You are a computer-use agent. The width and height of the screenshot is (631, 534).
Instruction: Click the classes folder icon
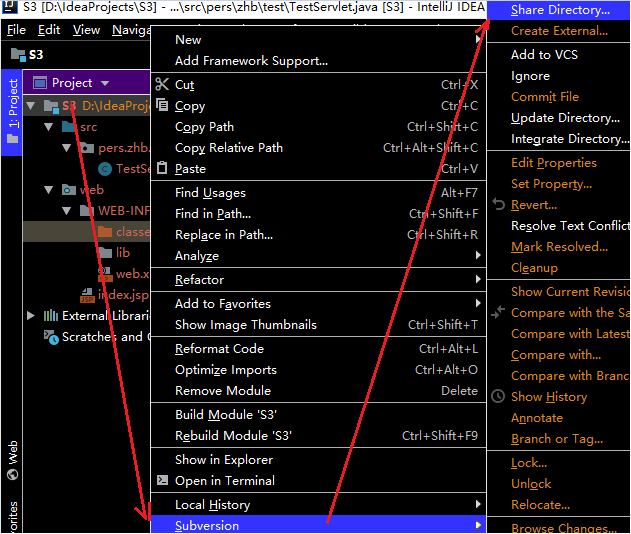(x=105, y=232)
